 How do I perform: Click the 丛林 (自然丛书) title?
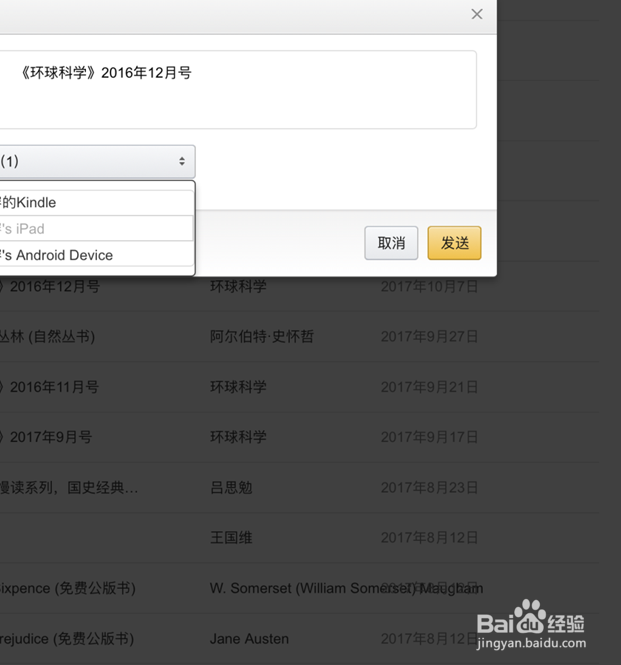tap(47, 337)
